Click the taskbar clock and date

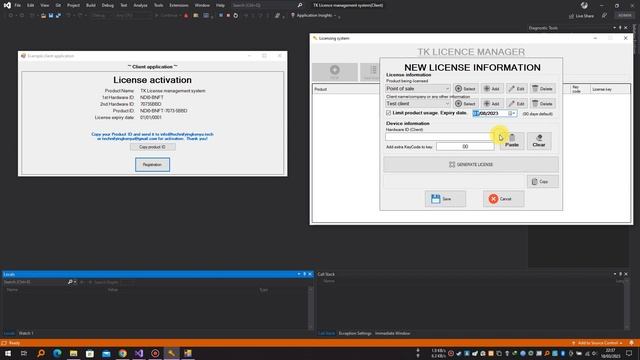pos(611,353)
